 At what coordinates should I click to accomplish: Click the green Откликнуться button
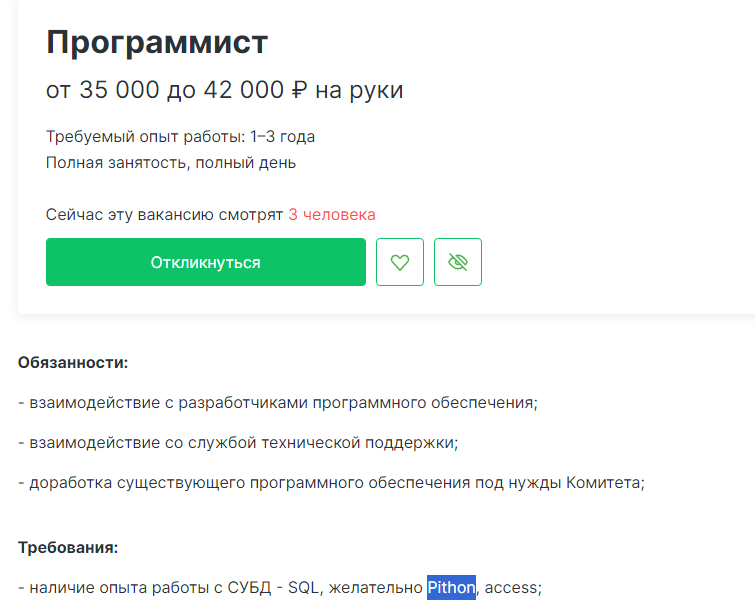[x=205, y=262]
